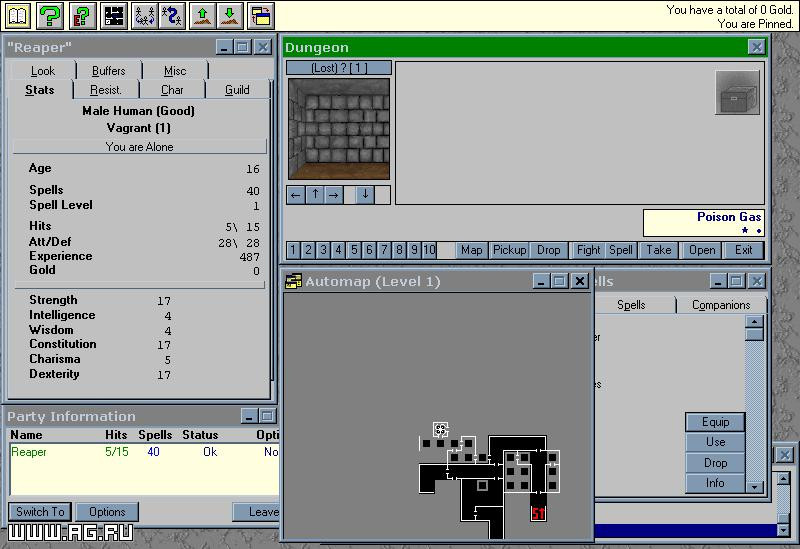Minimize the Party Information window

(x=249, y=416)
